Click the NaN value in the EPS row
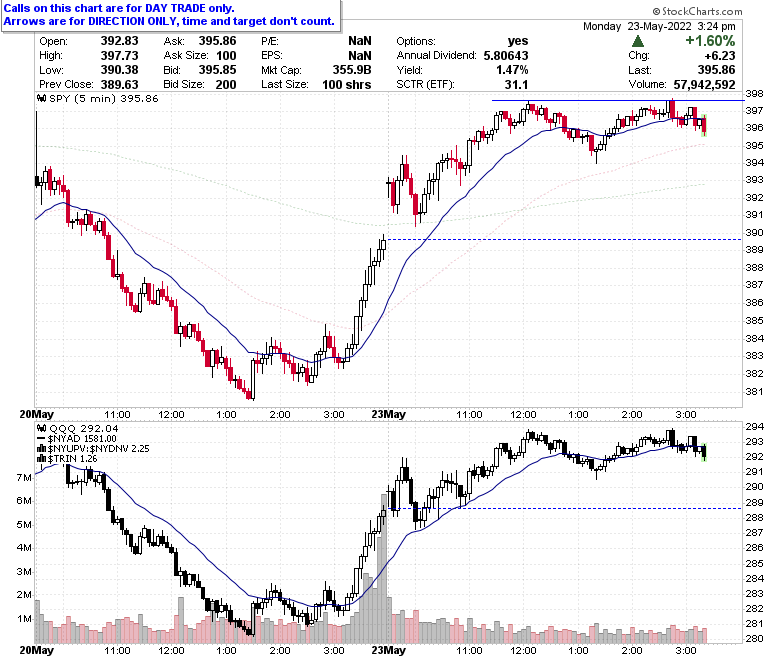 pos(360,56)
